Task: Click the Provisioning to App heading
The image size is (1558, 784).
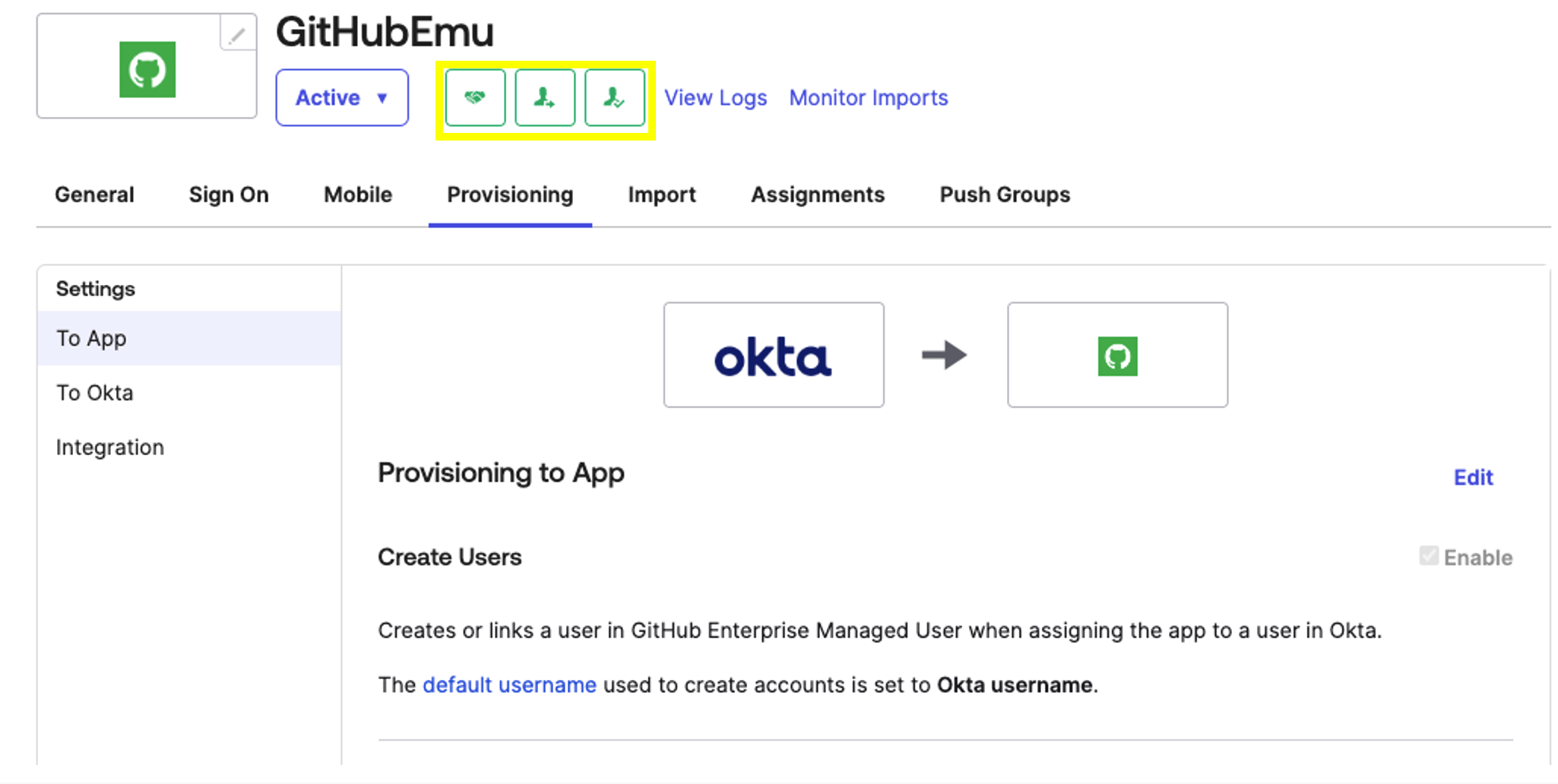Action: tap(501, 473)
